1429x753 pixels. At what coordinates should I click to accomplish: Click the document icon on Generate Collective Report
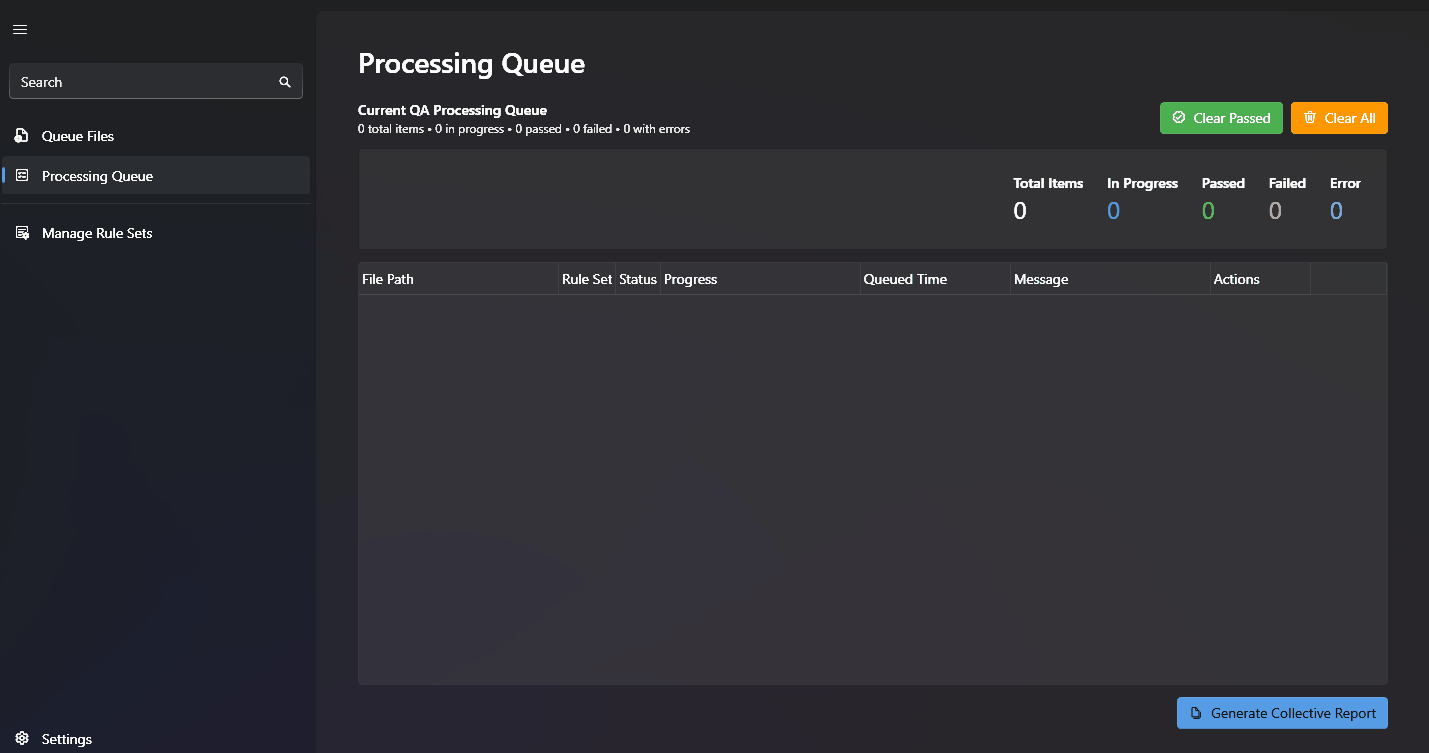1196,712
